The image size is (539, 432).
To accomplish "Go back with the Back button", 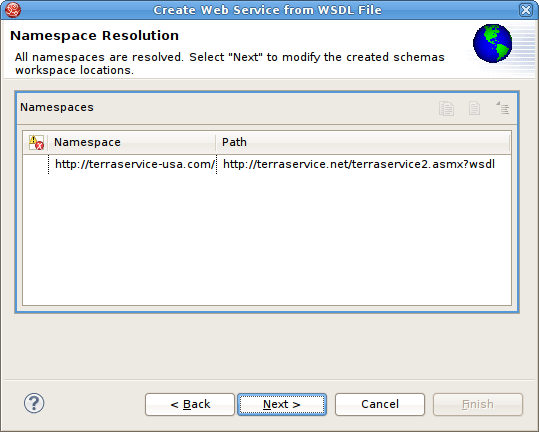I will pyautogui.click(x=190, y=405).
